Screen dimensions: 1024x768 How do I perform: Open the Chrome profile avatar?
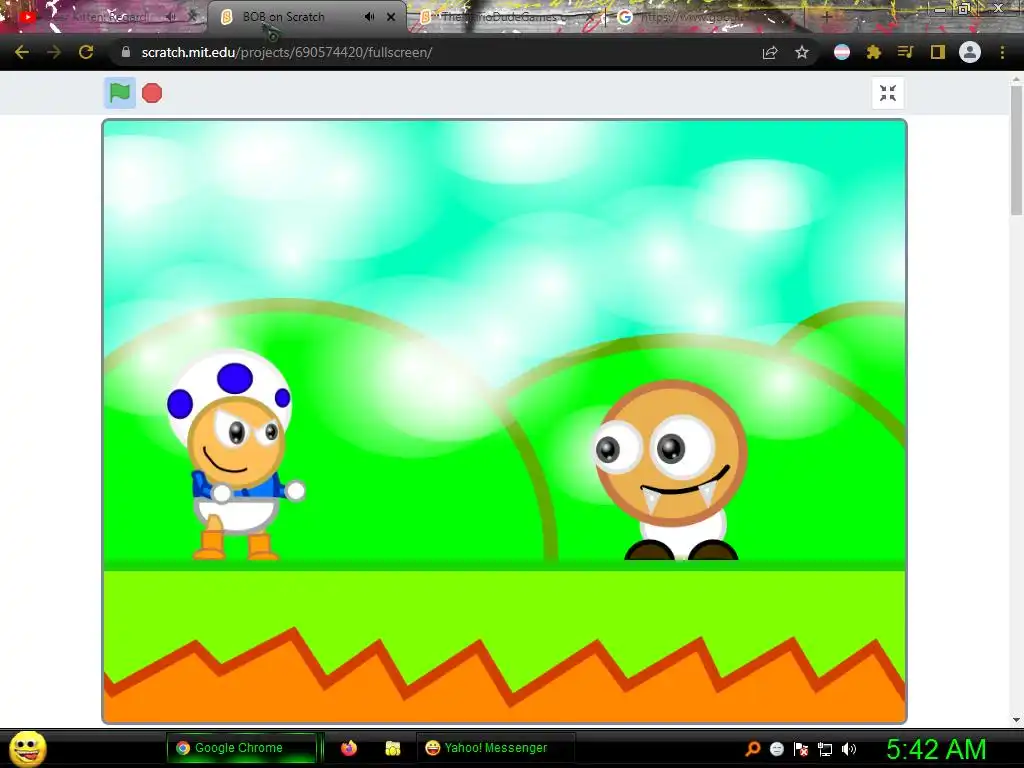pos(970,52)
